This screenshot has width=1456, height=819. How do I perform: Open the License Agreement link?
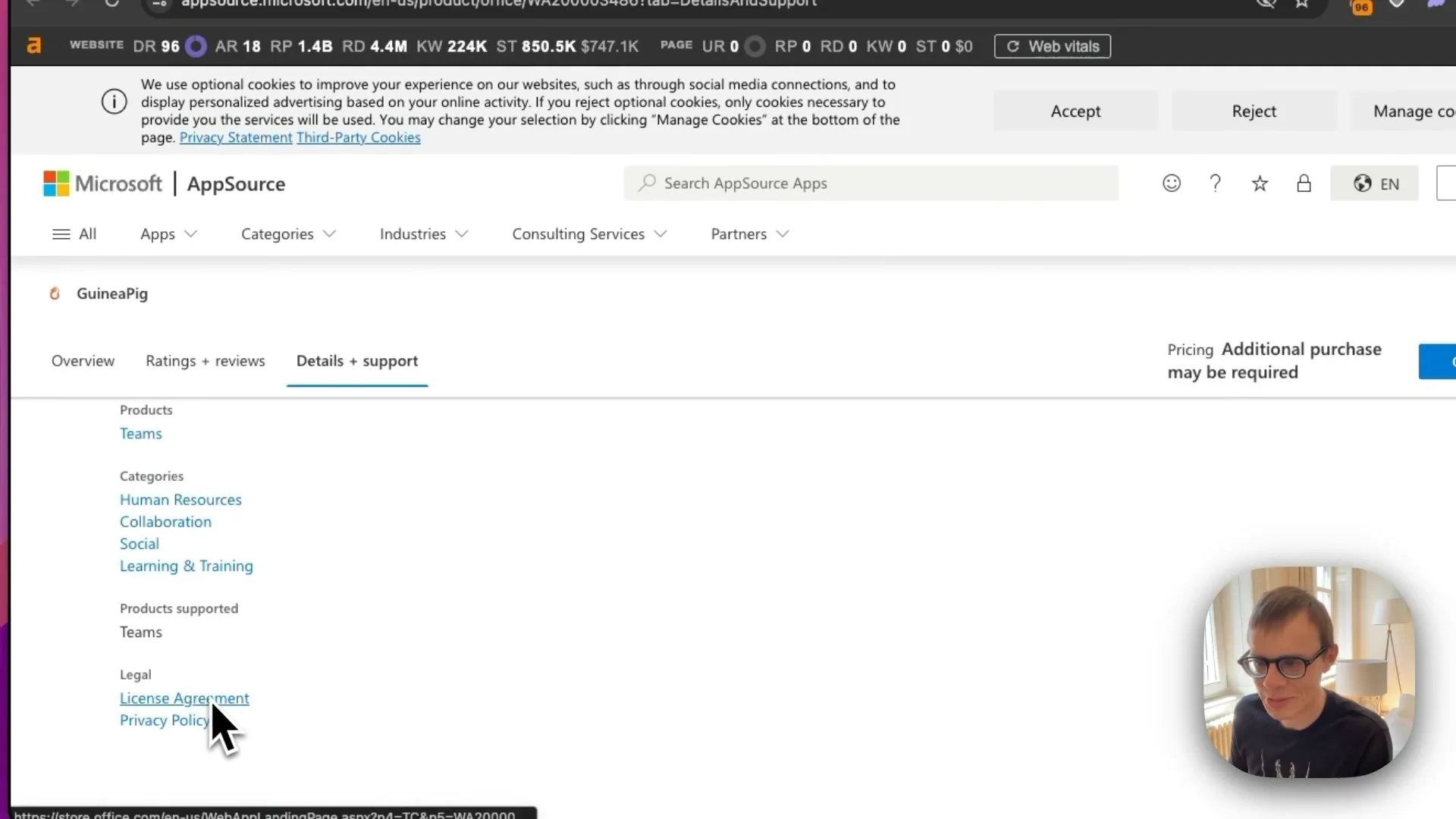click(184, 698)
